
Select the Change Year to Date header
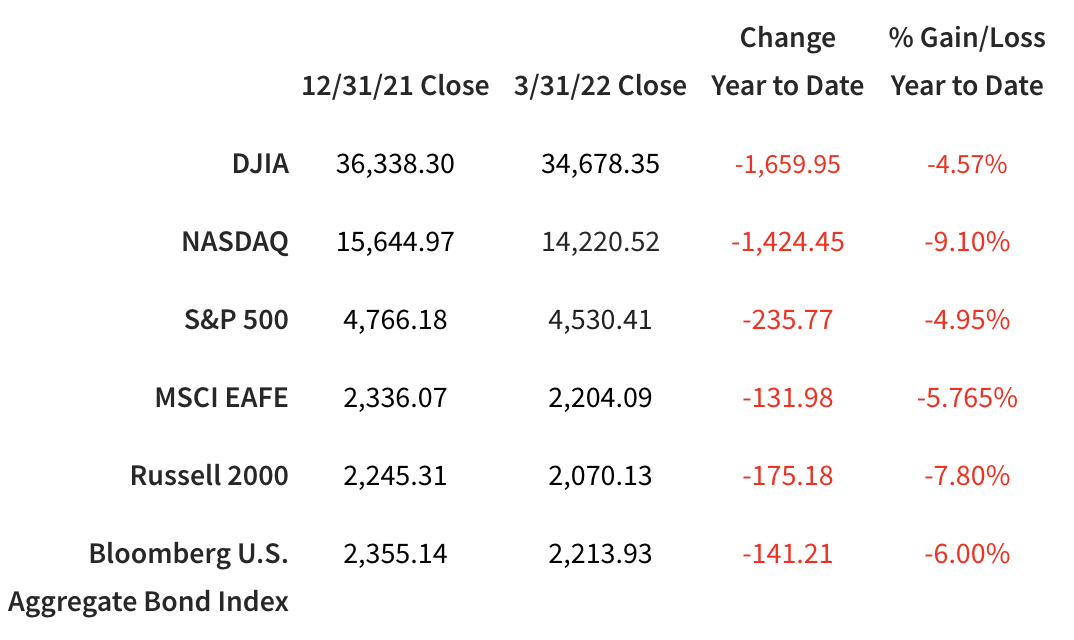click(x=787, y=62)
